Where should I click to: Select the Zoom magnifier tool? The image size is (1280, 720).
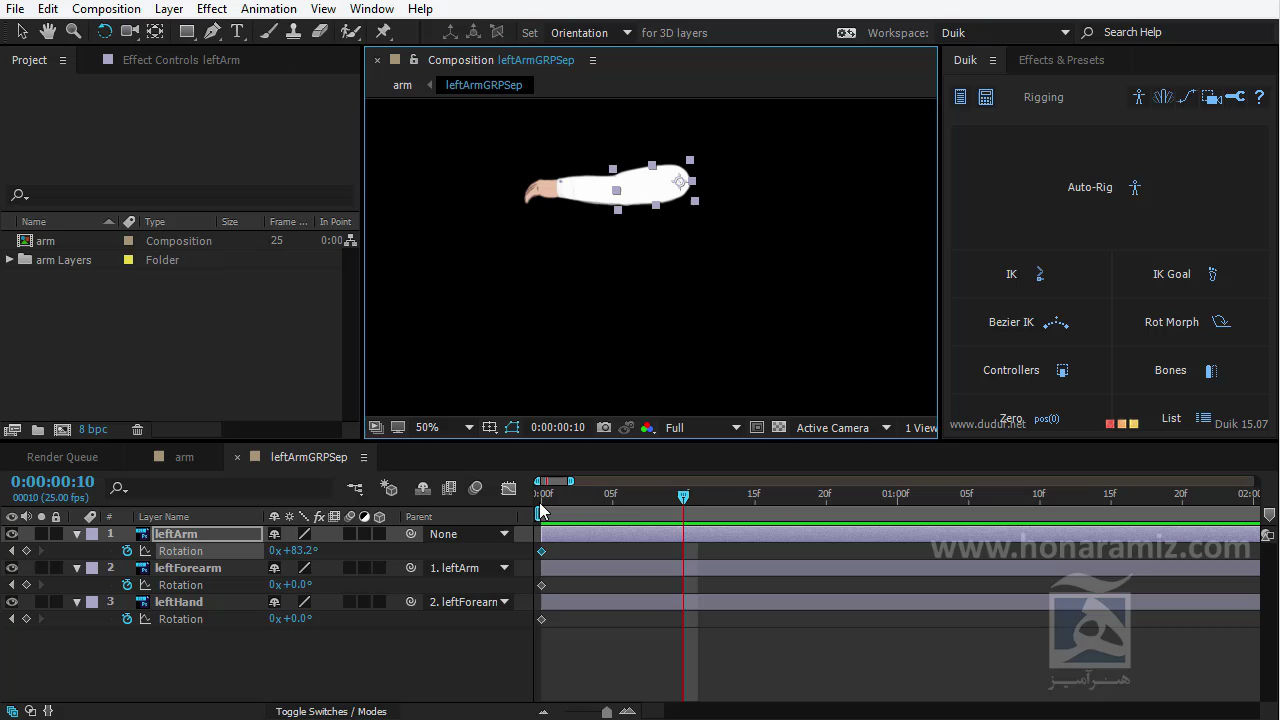[73, 32]
